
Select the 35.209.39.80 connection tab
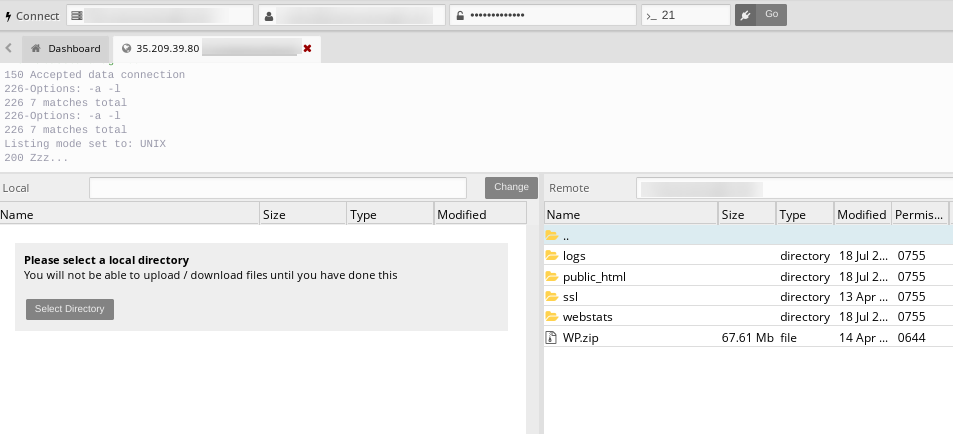point(217,49)
